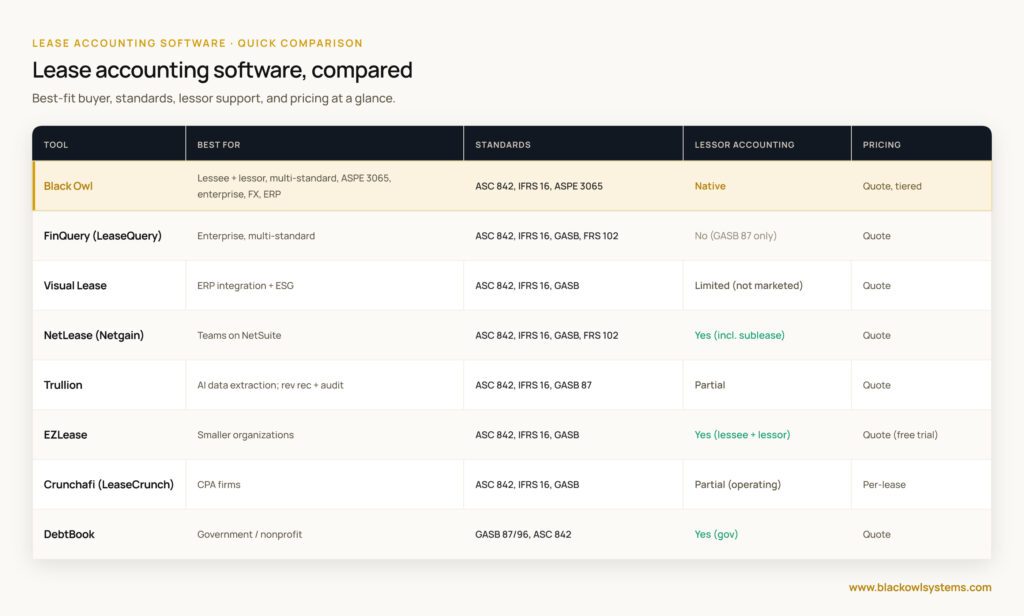Select FinQuery (LeaseQuery) tool name

click(x=103, y=236)
